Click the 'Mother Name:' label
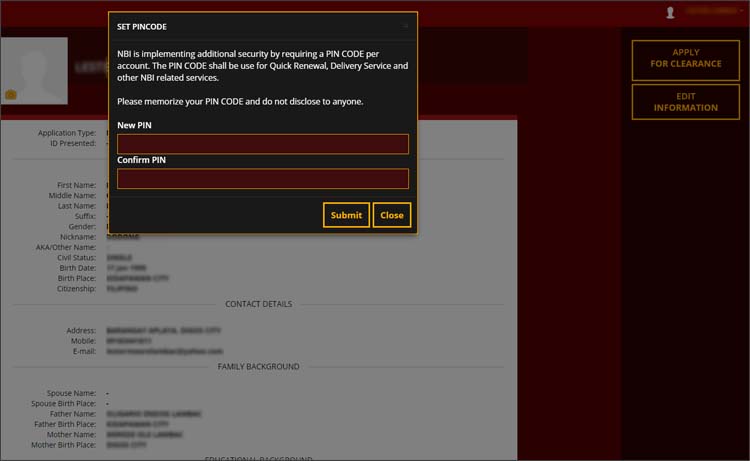This screenshot has height=461, width=750. tap(71, 435)
